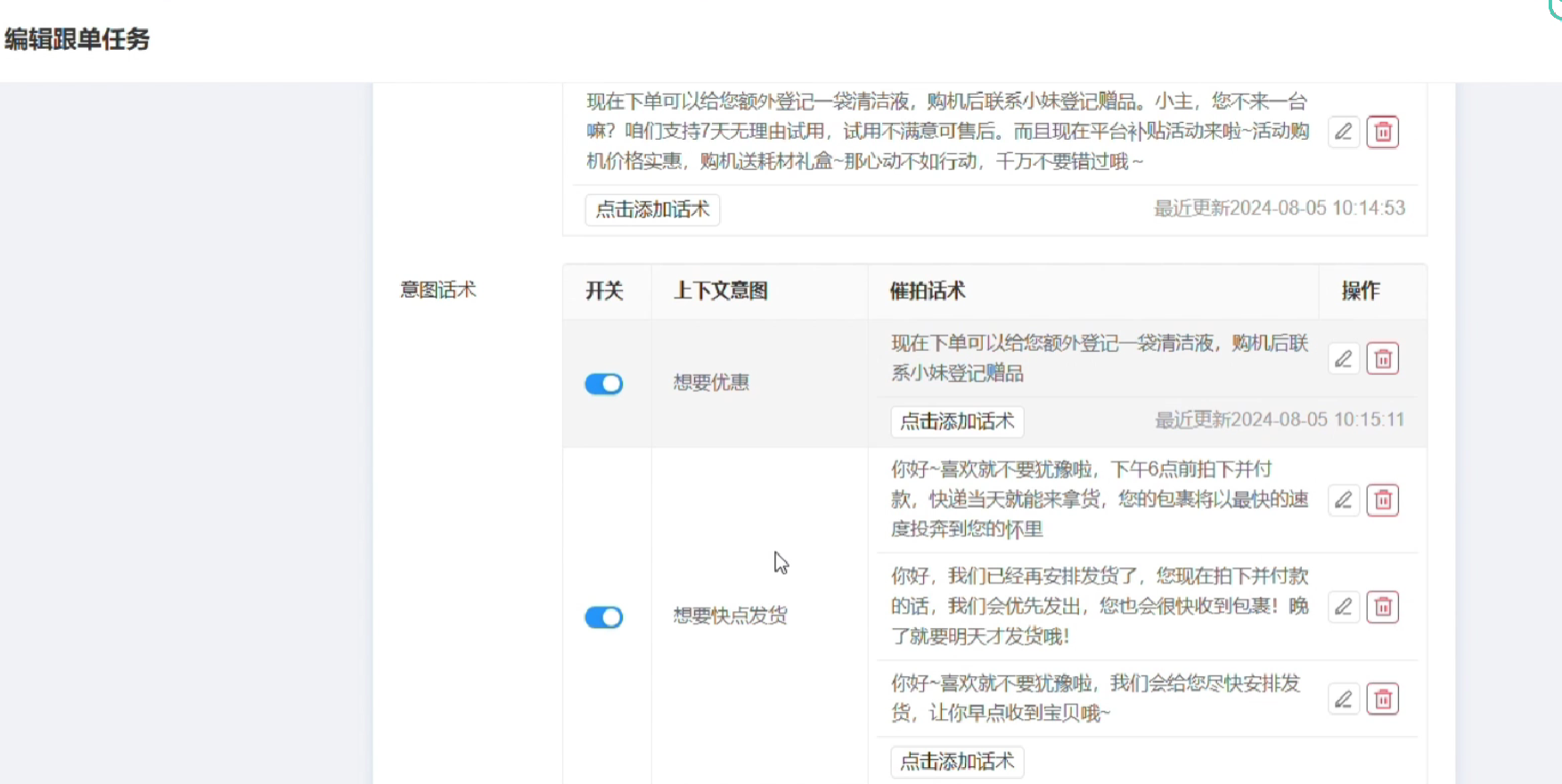Edit the 想要优惠 script about 清洁液

[1344, 358]
